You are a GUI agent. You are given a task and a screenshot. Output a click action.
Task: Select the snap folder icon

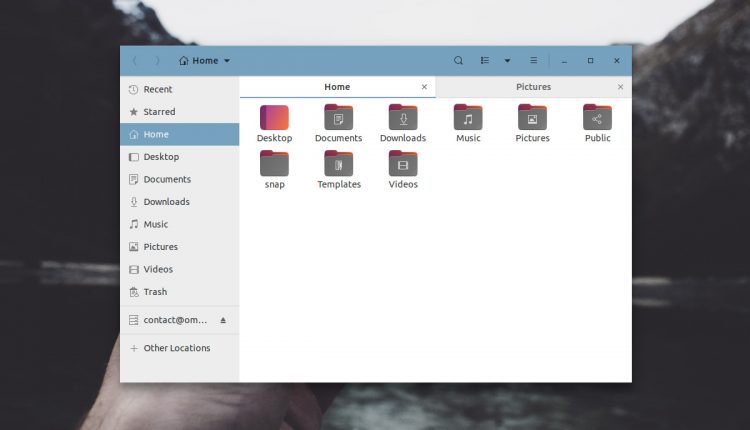tap(274, 164)
